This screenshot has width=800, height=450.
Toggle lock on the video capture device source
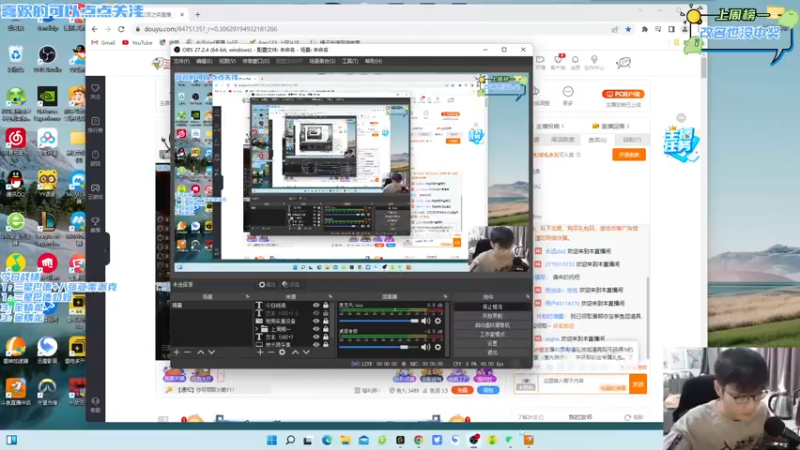coord(326,321)
